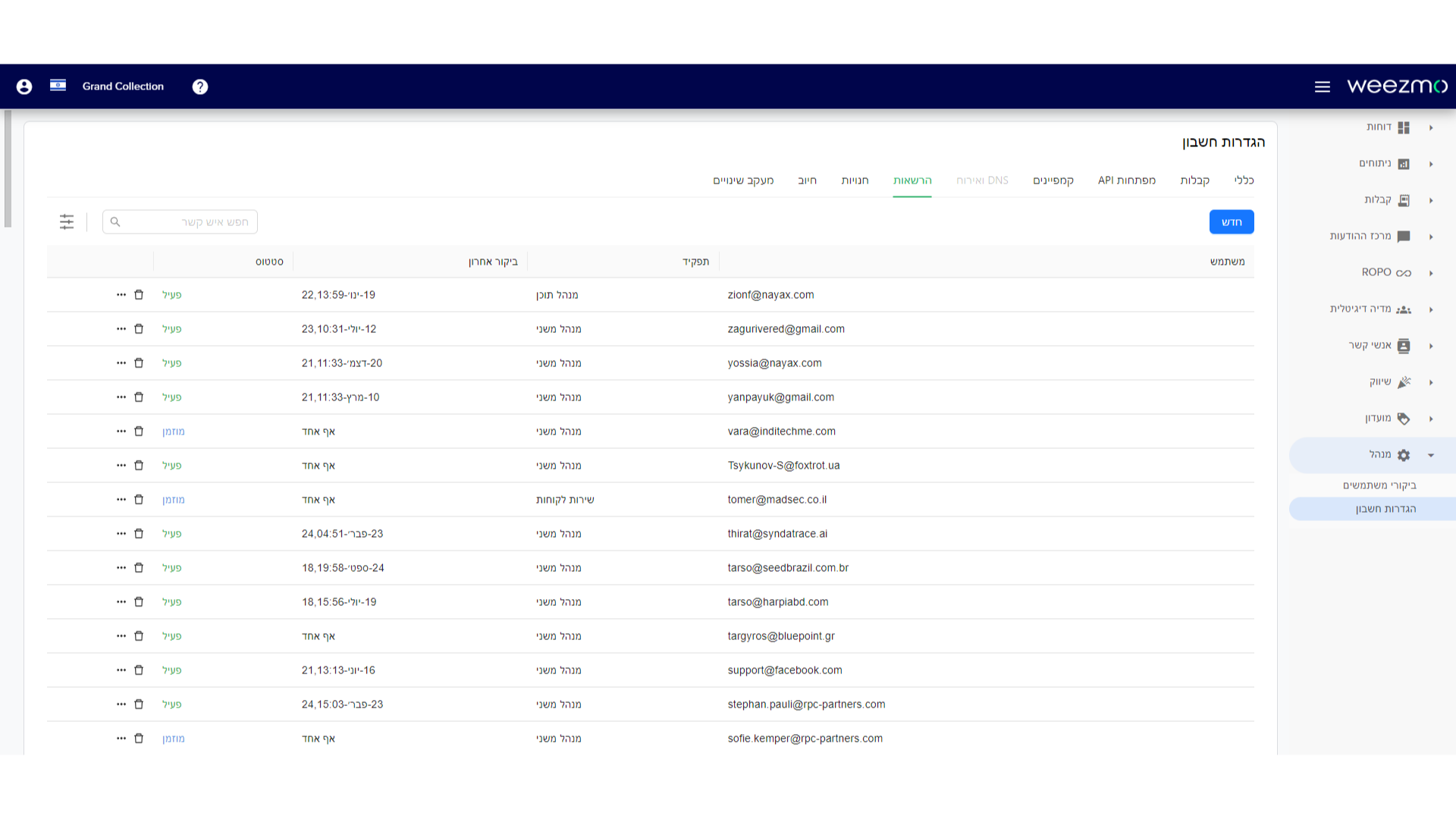This screenshot has height=819, width=1456.
Task: Delete the thirat@syndatrace.ai user
Action: [x=139, y=533]
